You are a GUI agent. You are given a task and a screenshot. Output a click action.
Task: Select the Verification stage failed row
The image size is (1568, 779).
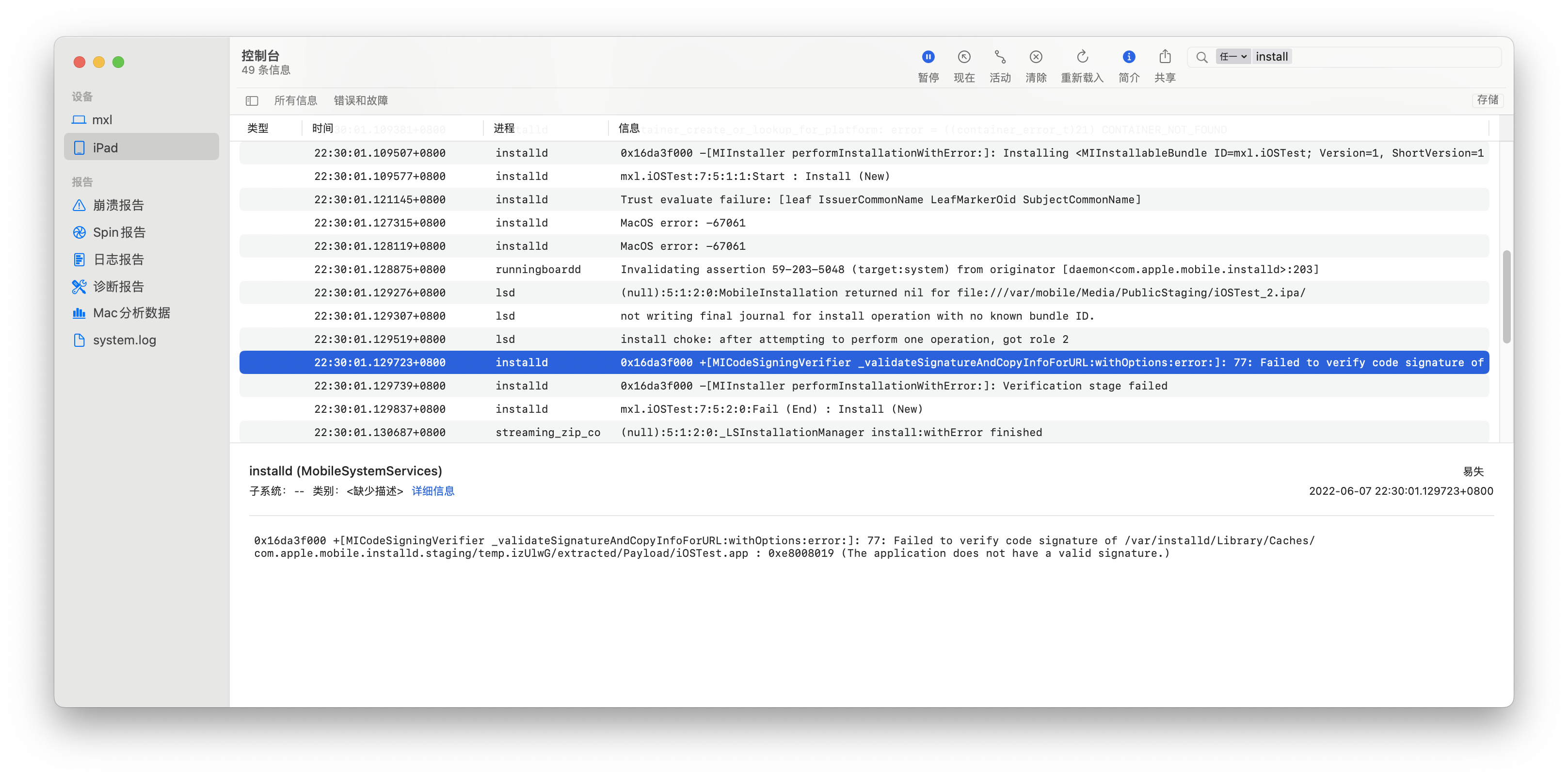[864, 386]
